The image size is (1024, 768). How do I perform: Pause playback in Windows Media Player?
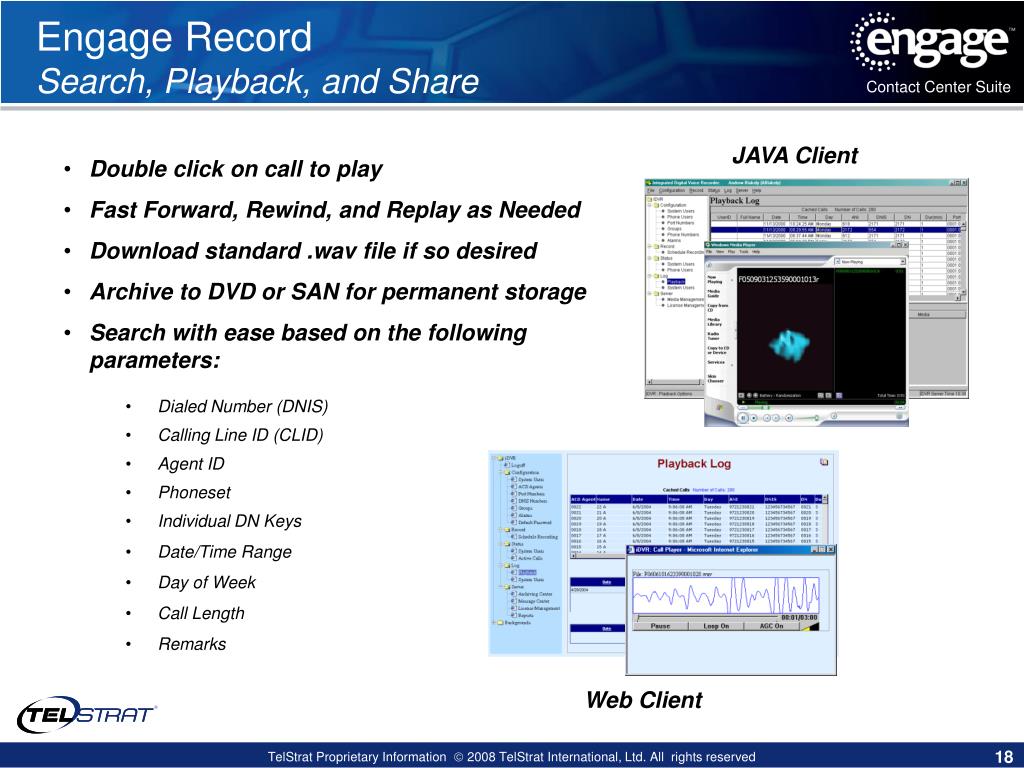tap(743, 417)
